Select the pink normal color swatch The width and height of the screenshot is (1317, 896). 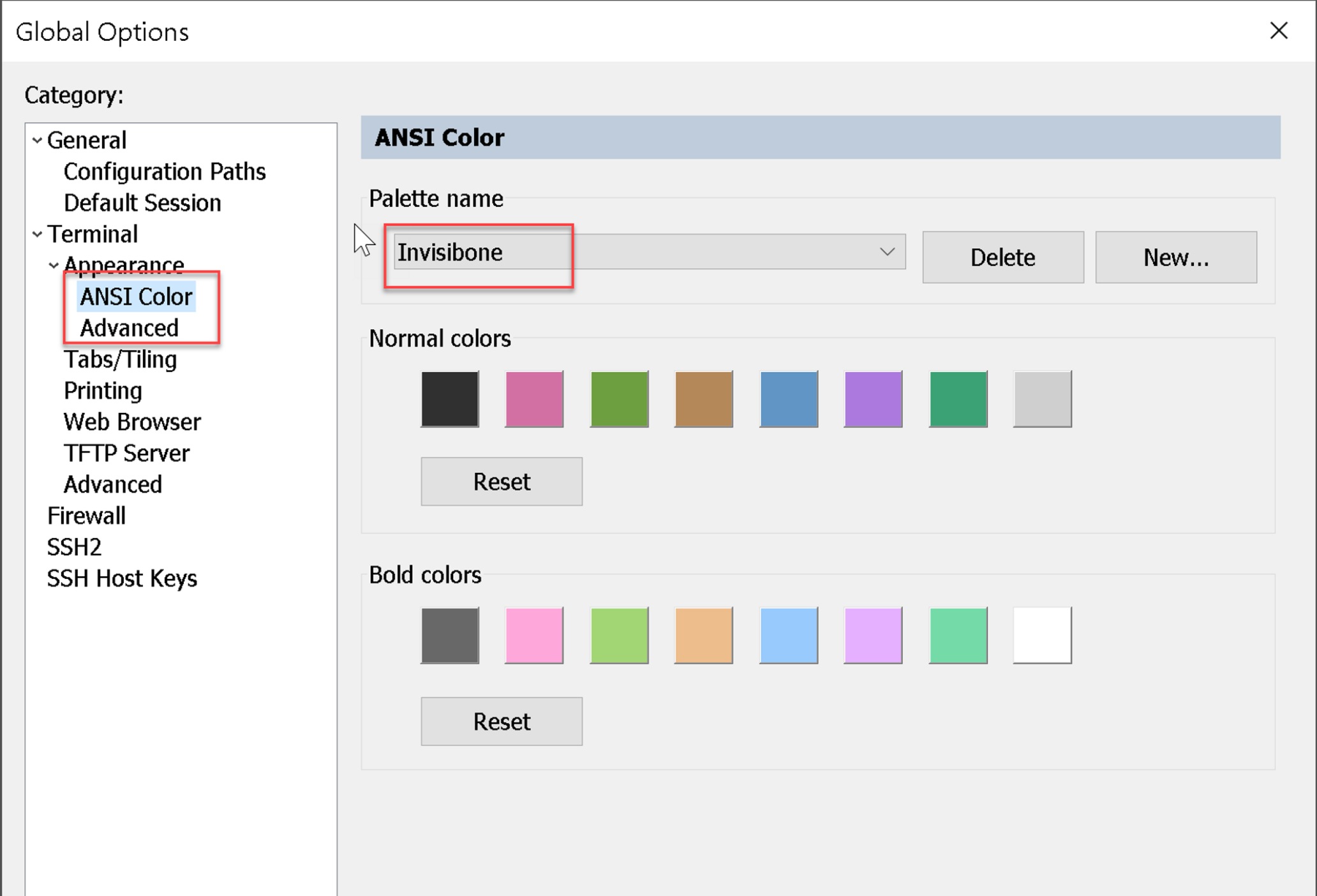[534, 399]
